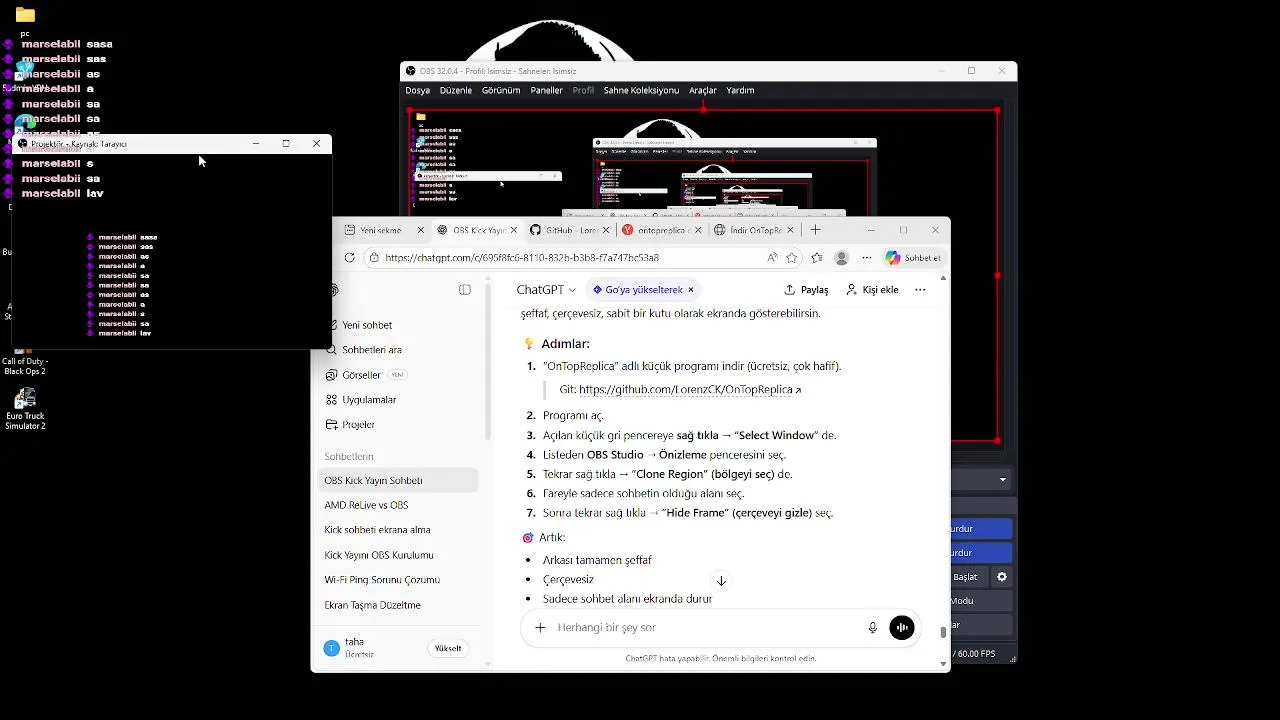Click the Paylaş share button
Image resolution: width=1280 pixels, height=720 pixels.
[x=806, y=290]
